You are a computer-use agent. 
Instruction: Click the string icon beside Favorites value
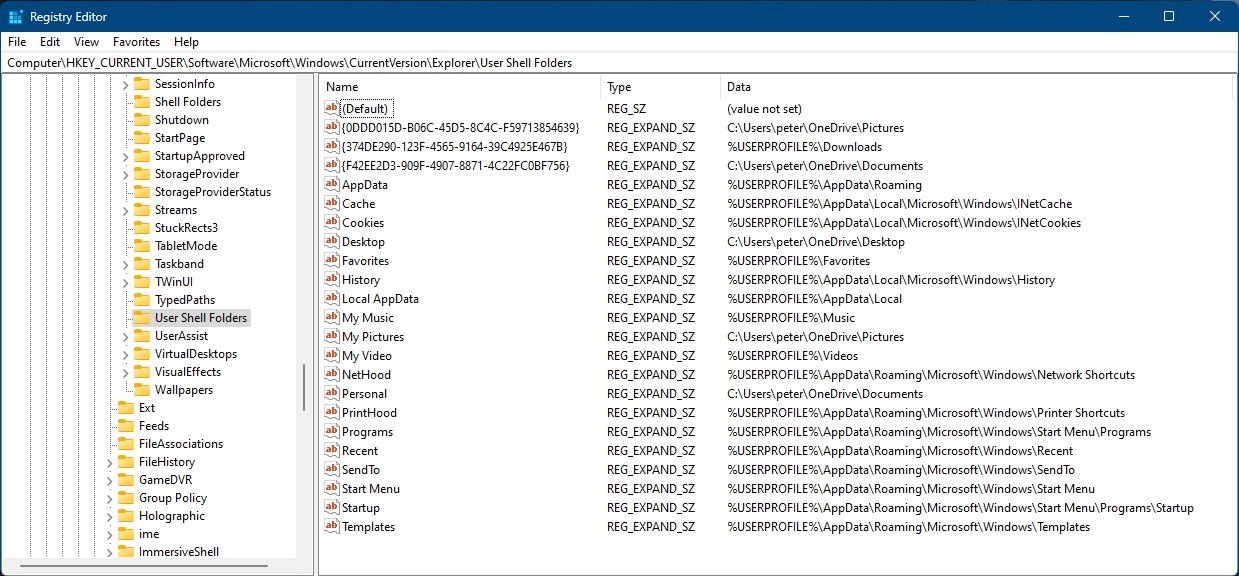332,260
